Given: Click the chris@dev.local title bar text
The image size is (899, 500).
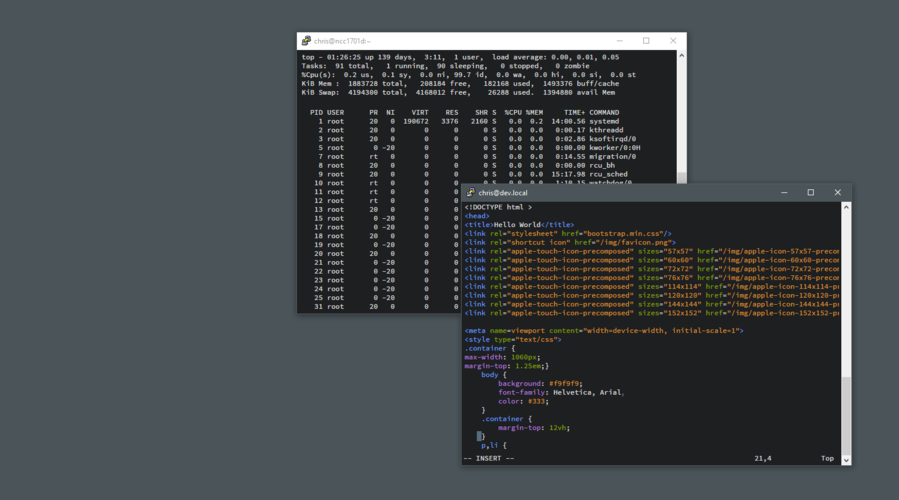Looking at the screenshot, I should pos(503,193).
